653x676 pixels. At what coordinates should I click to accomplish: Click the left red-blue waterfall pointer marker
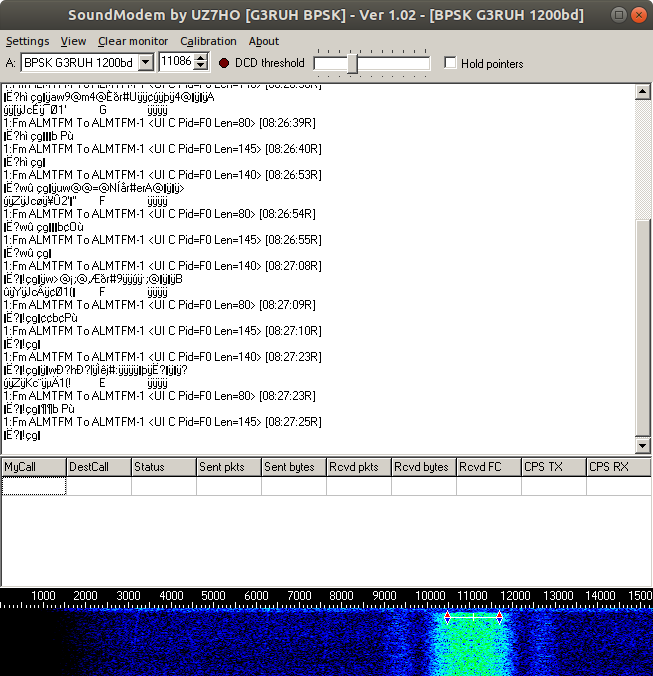pyautogui.click(x=447, y=617)
